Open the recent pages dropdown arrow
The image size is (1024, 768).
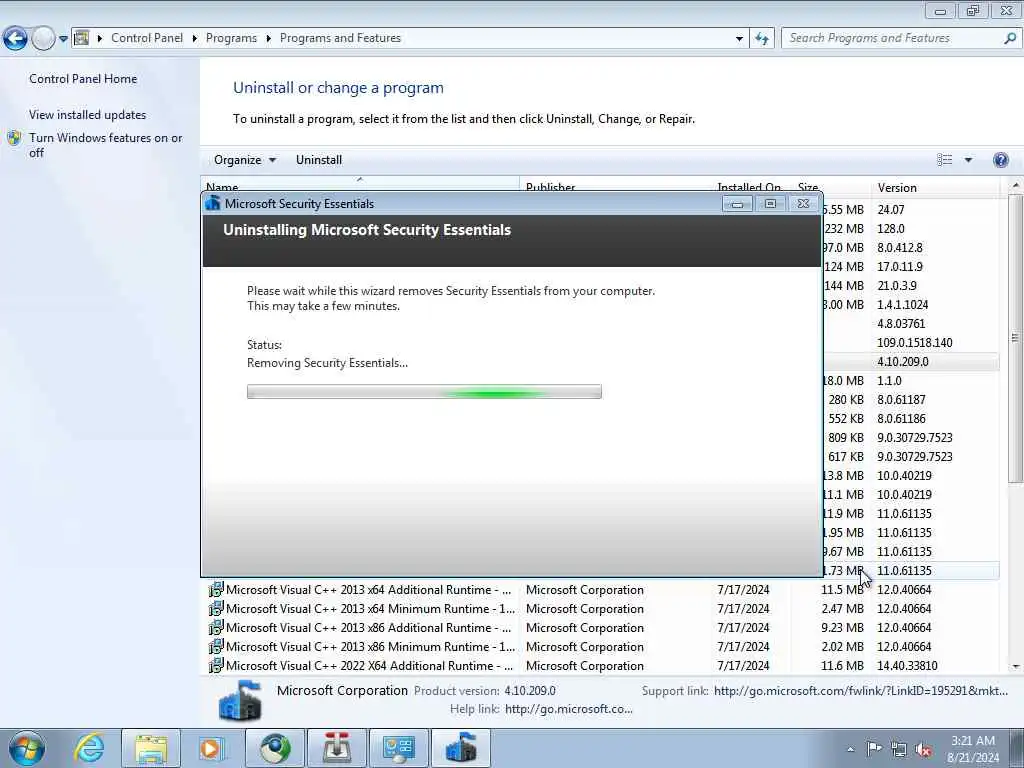click(63, 39)
